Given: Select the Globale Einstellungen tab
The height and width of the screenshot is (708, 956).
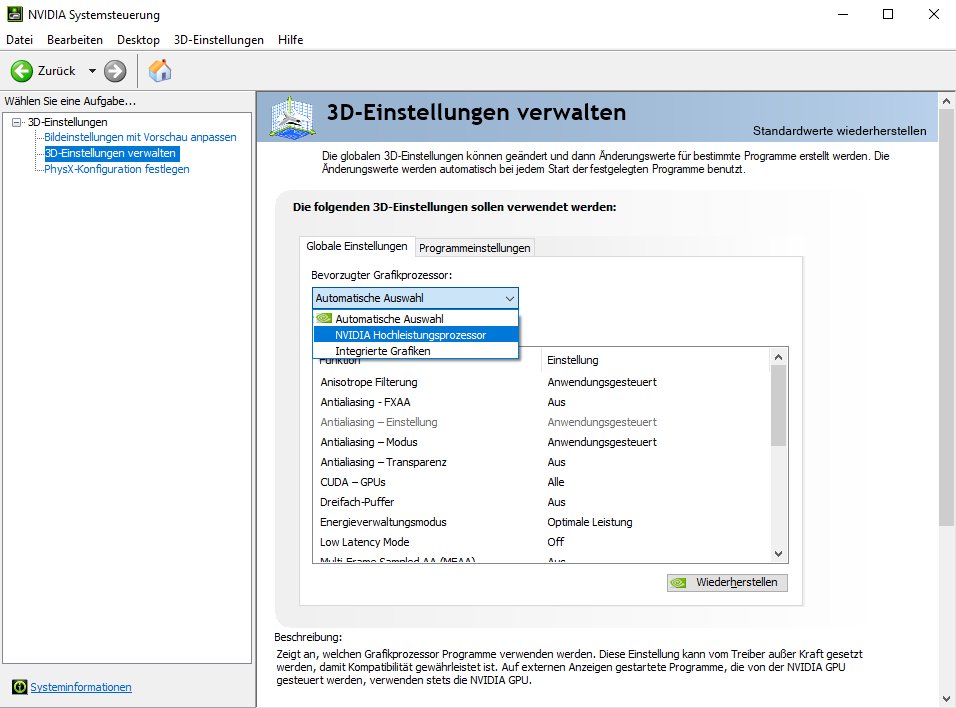Looking at the screenshot, I should click(357, 246).
